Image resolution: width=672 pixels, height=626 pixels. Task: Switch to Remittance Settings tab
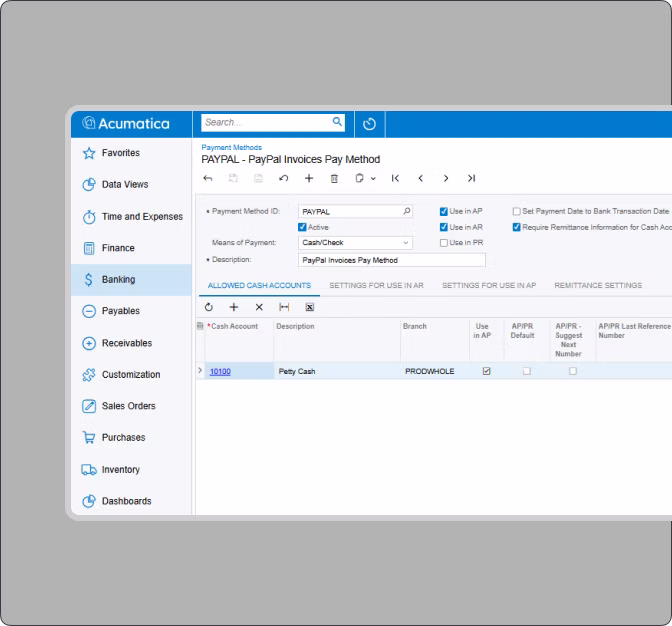598,285
